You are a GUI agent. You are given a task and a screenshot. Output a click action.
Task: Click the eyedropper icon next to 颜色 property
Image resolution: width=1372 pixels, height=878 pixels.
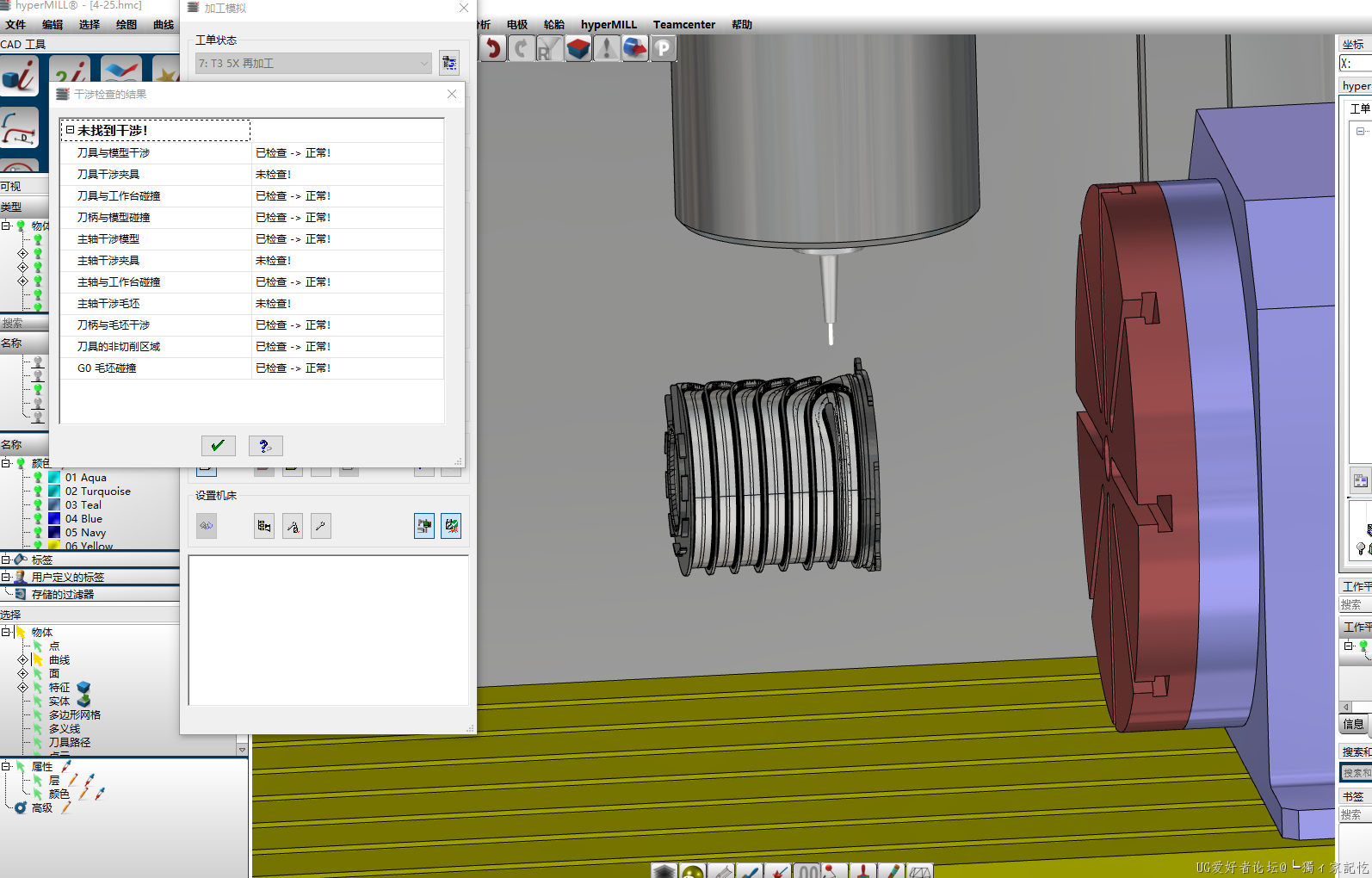pos(100,794)
